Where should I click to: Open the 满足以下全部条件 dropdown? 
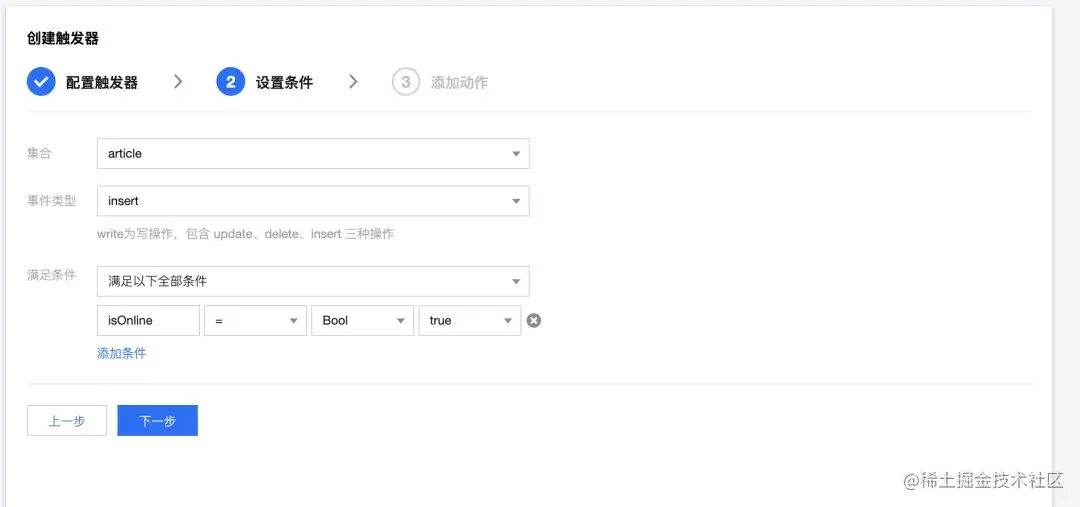click(x=313, y=281)
